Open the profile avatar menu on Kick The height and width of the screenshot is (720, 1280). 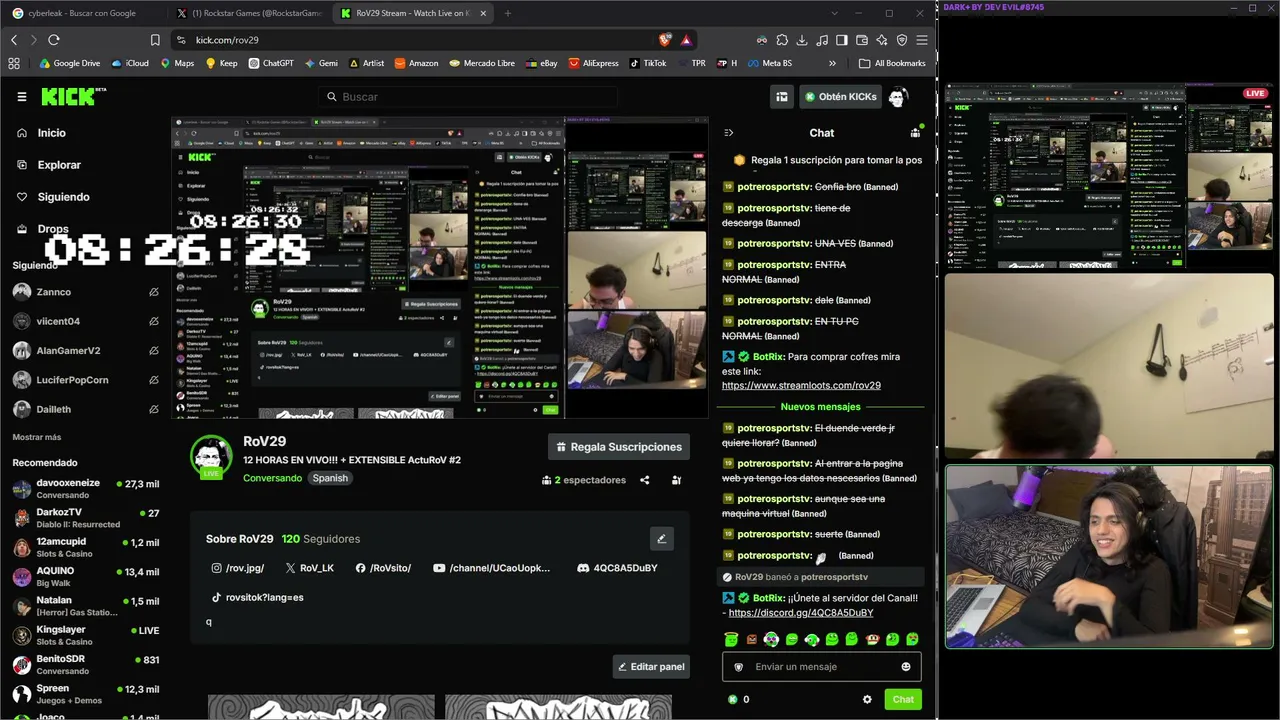[897, 97]
